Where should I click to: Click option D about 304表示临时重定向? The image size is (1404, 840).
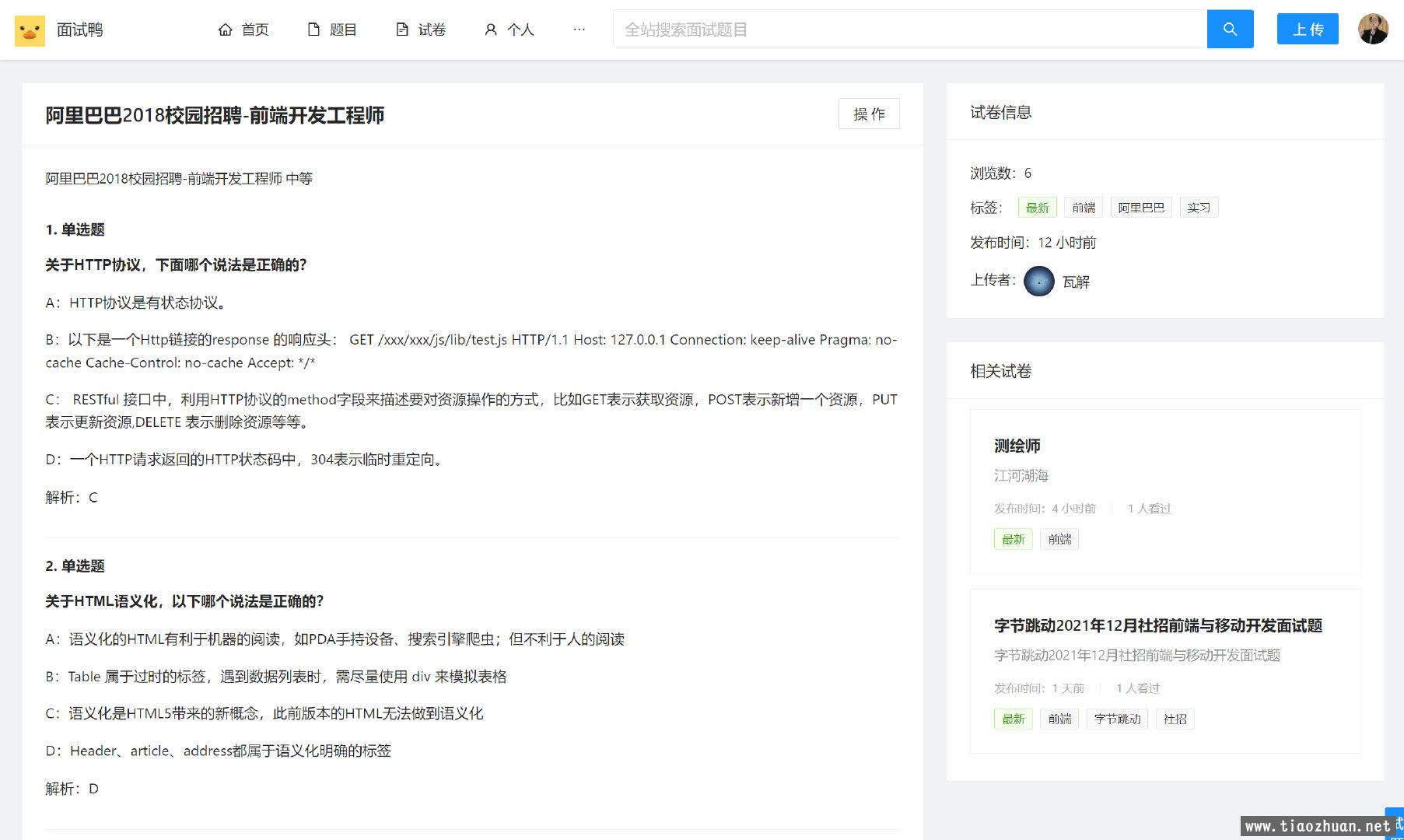[246, 459]
